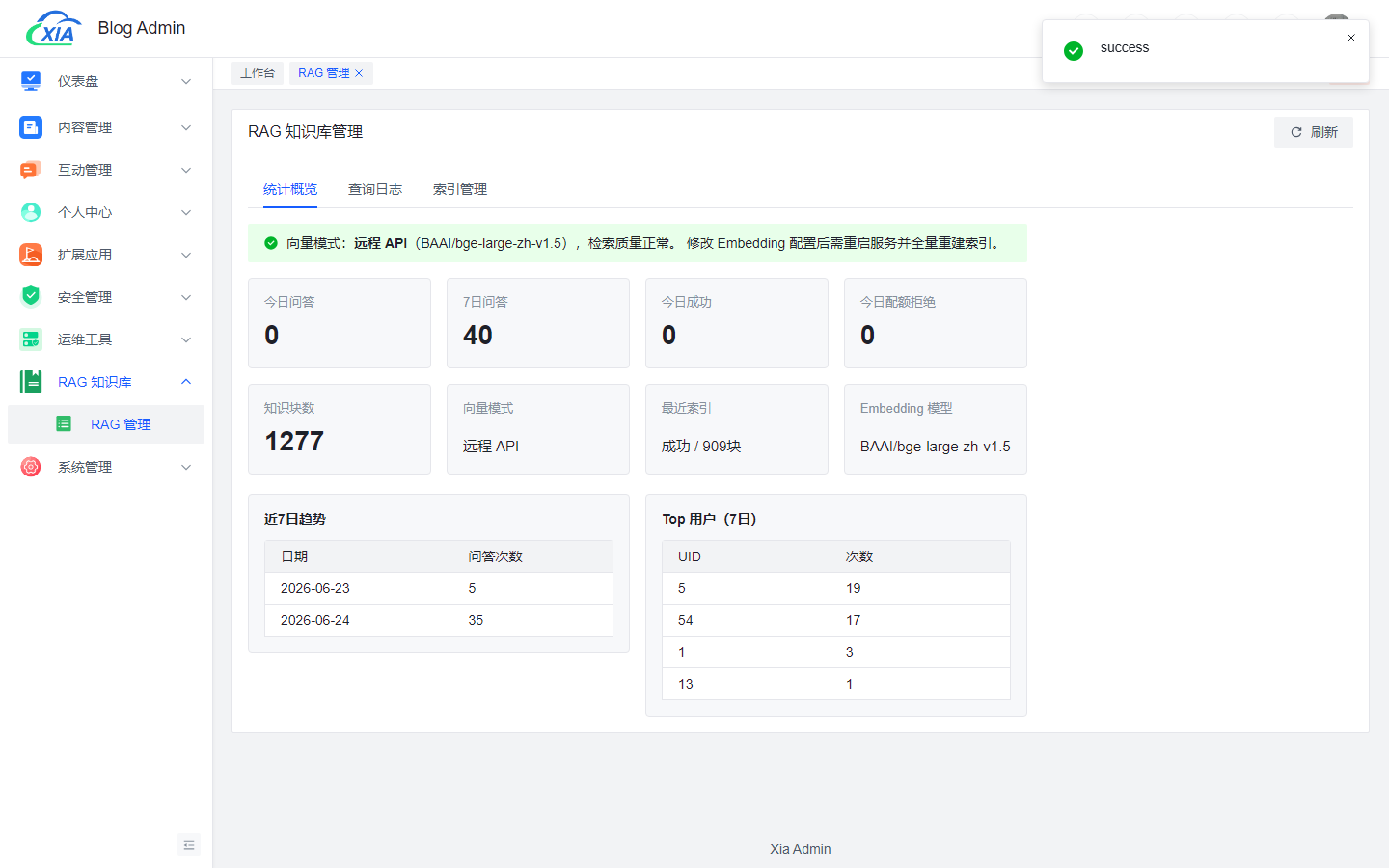Image resolution: width=1389 pixels, height=868 pixels.
Task: Switch to the 查询日志 tab
Action: (375, 189)
